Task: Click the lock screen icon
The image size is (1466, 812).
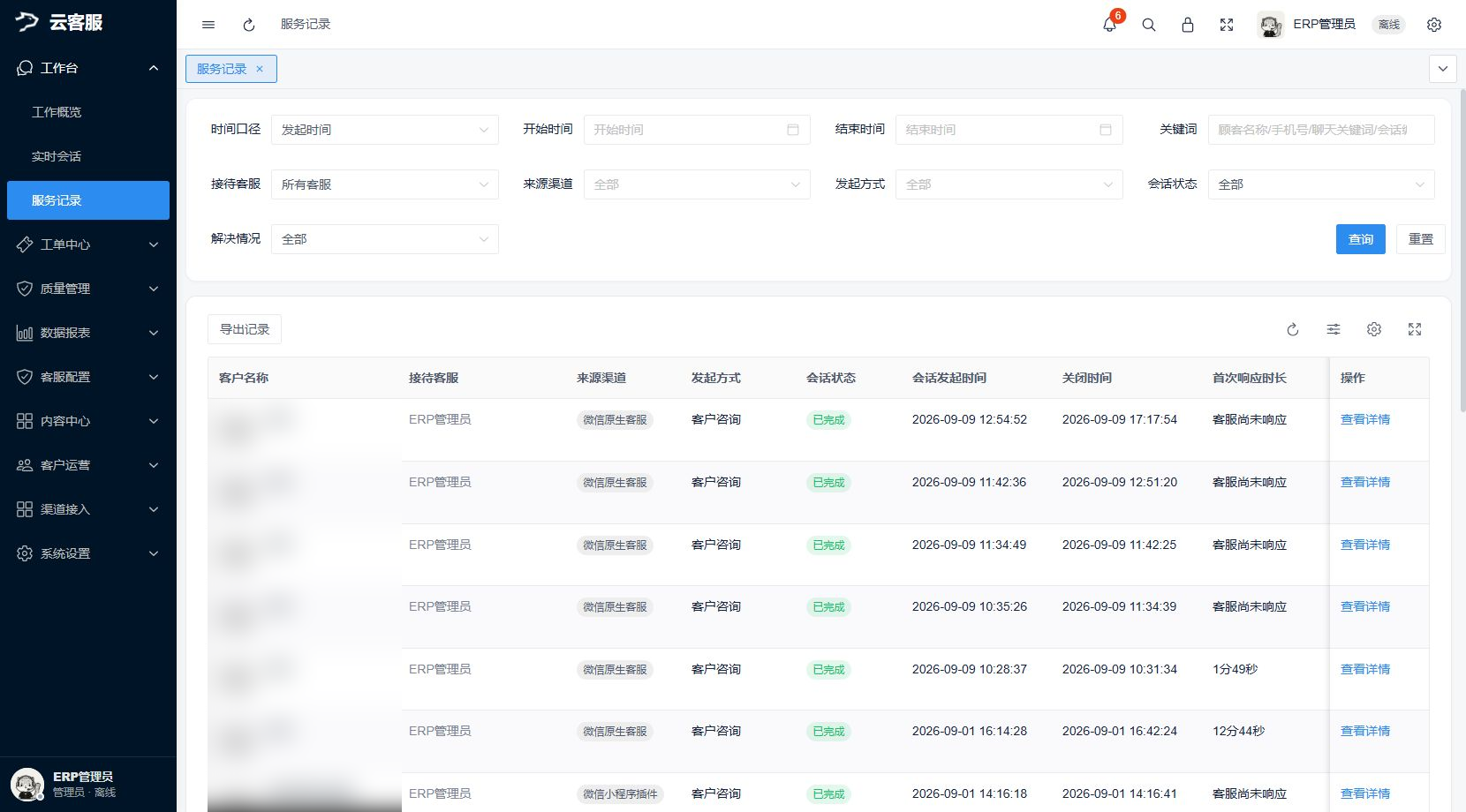Action: tap(1188, 25)
